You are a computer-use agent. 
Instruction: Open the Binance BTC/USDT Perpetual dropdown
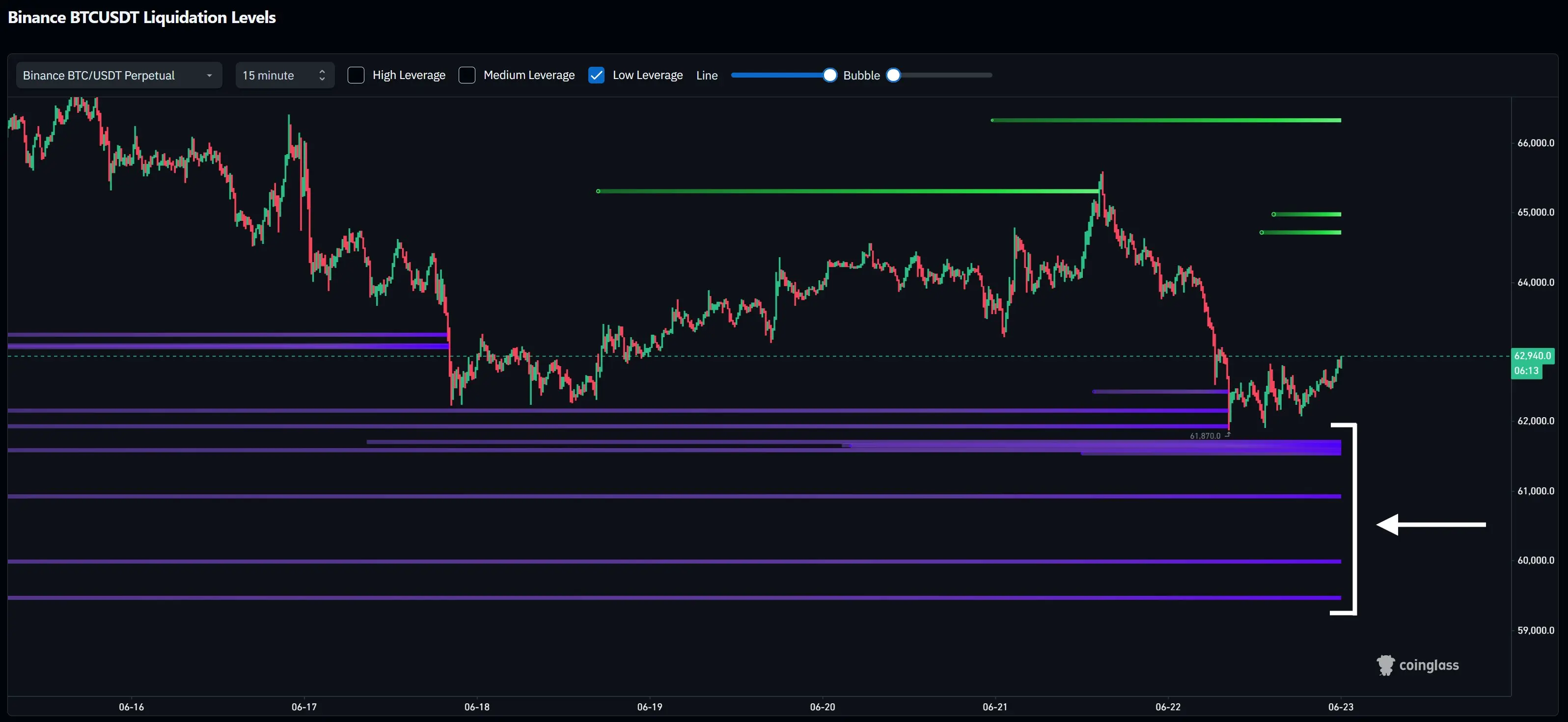click(119, 76)
